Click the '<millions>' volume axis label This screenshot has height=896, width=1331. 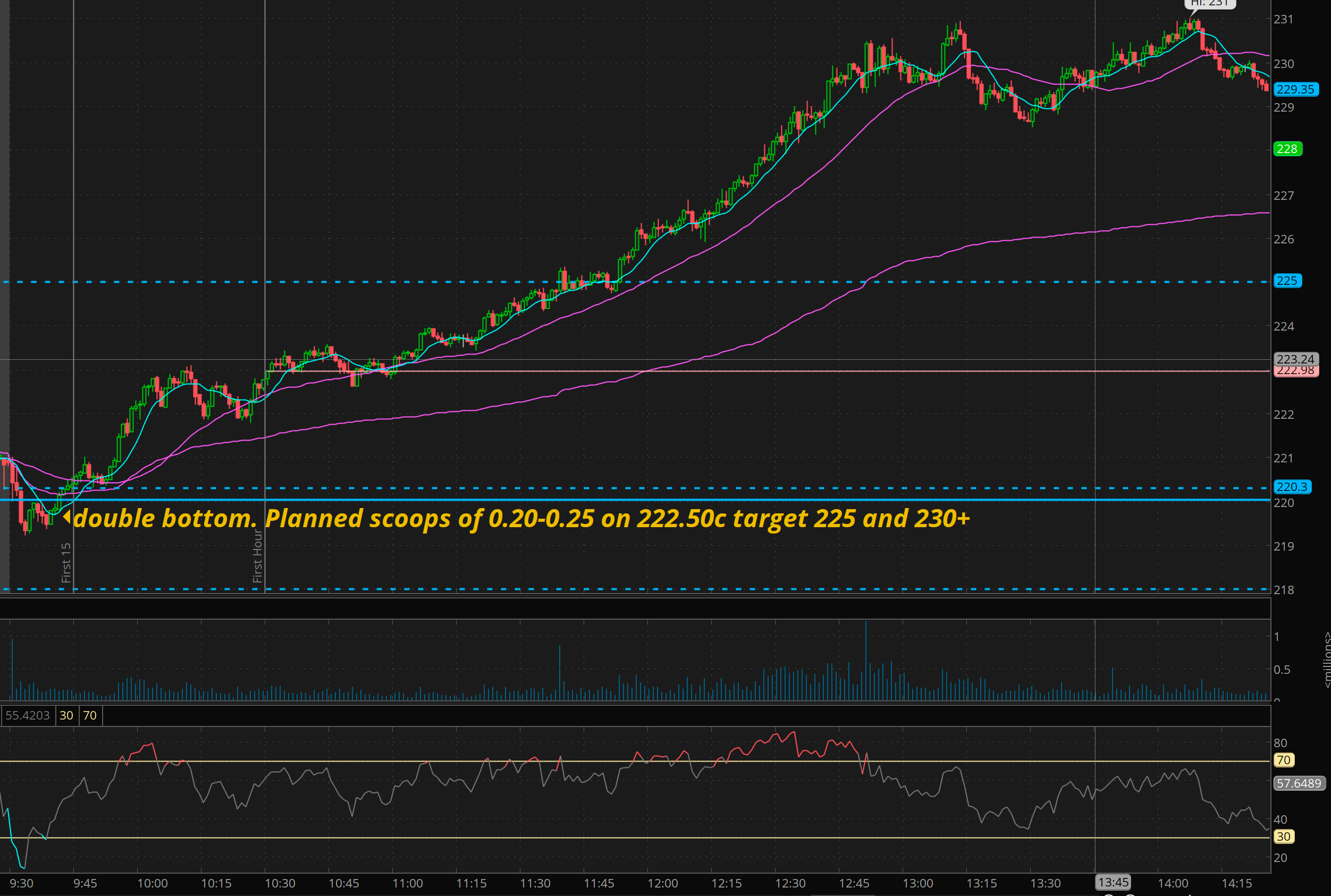(x=1327, y=660)
